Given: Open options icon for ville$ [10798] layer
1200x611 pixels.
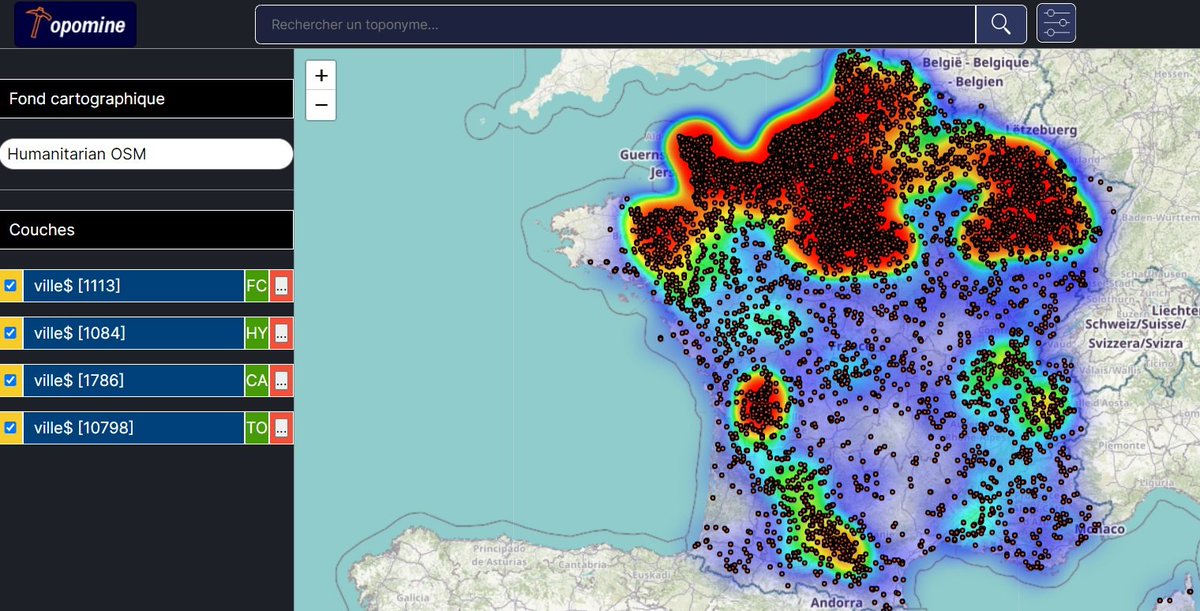Looking at the screenshot, I should click(281, 427).
